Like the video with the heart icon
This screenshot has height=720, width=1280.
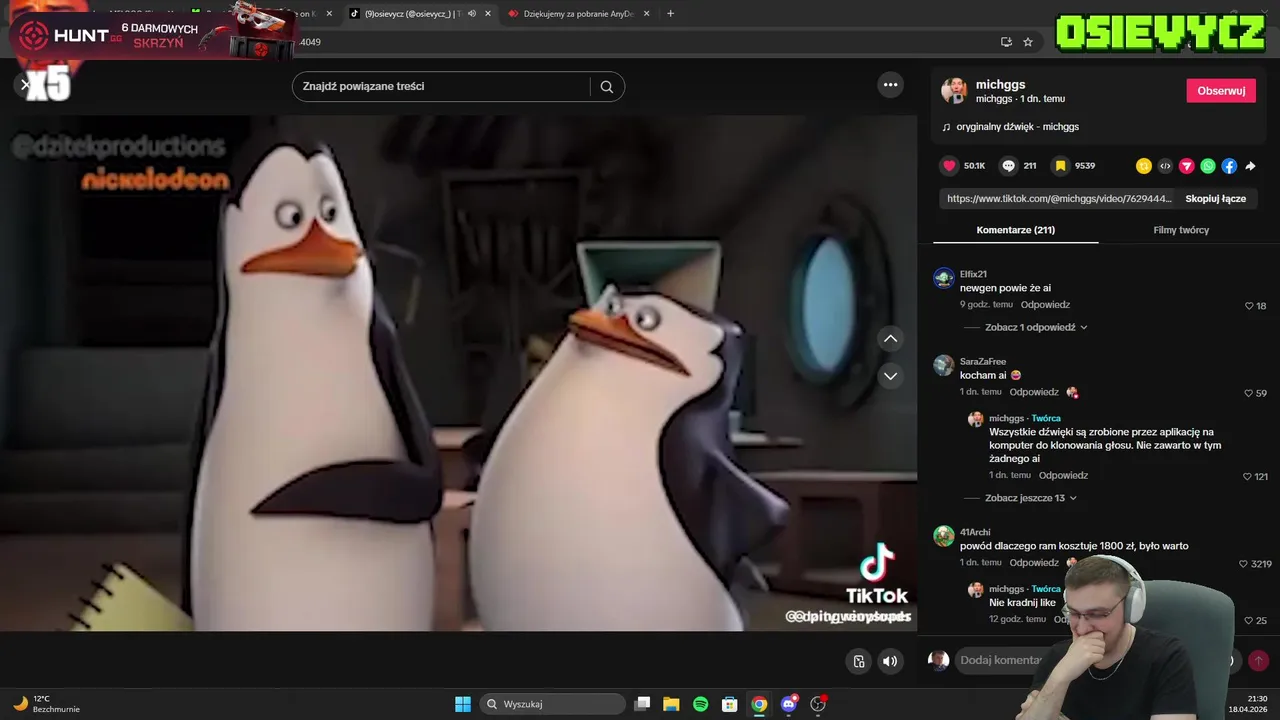tap(949, 166)
